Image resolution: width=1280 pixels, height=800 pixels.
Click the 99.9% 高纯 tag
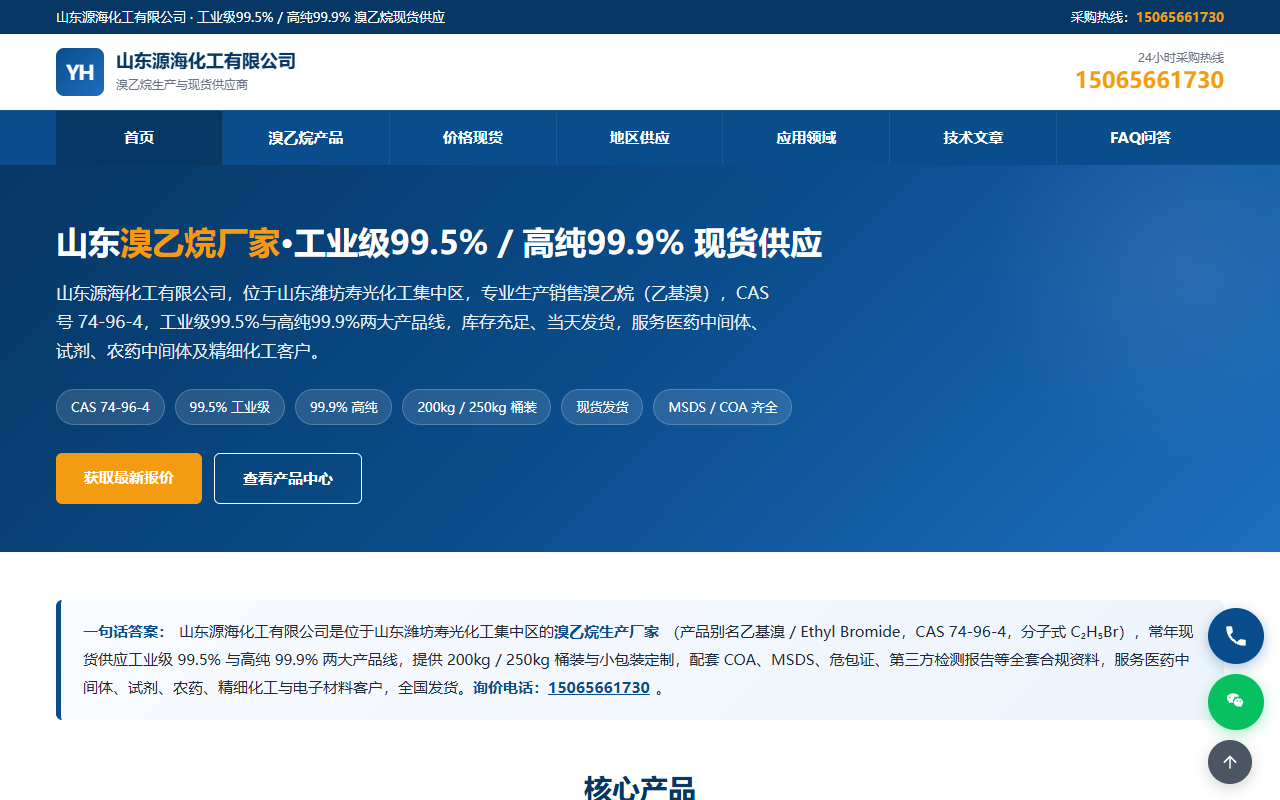344,407
